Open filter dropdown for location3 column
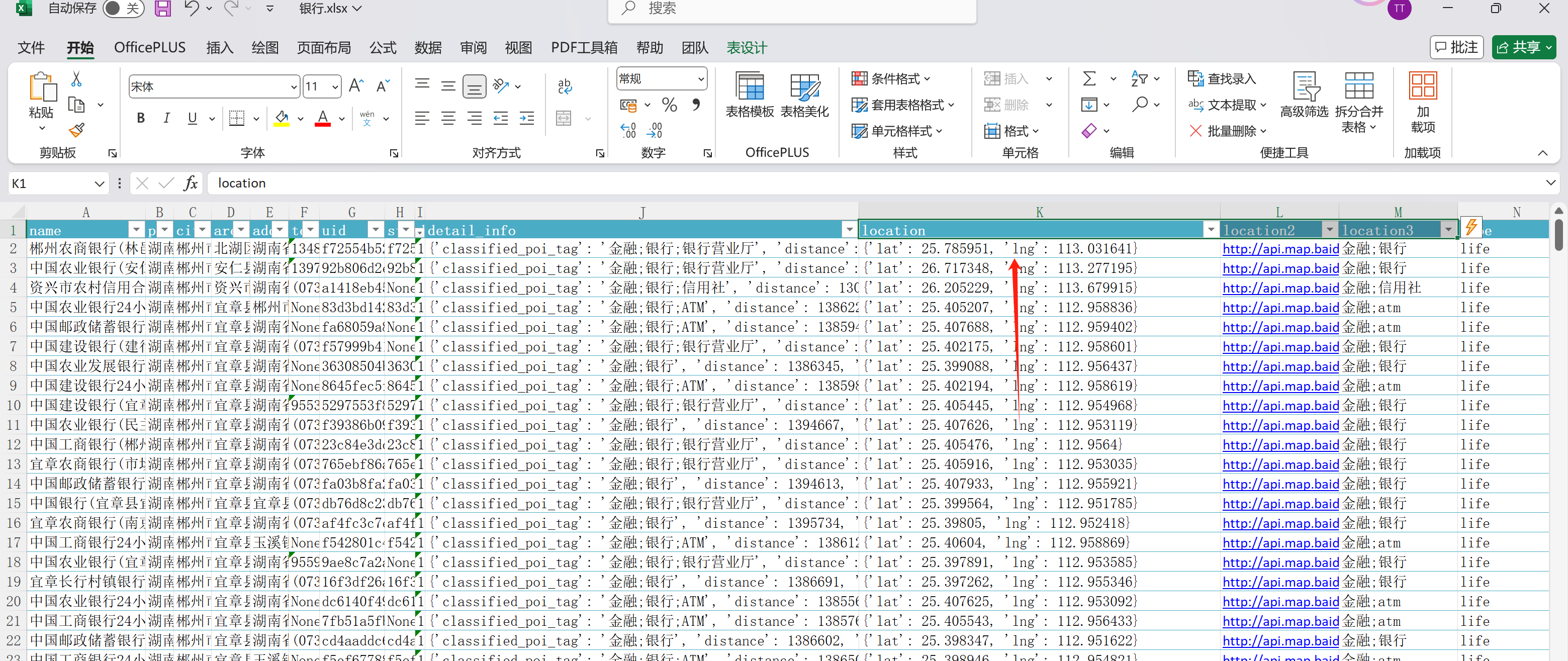1568x661 pixels. pyautogui.click(x=1448, y=230)
